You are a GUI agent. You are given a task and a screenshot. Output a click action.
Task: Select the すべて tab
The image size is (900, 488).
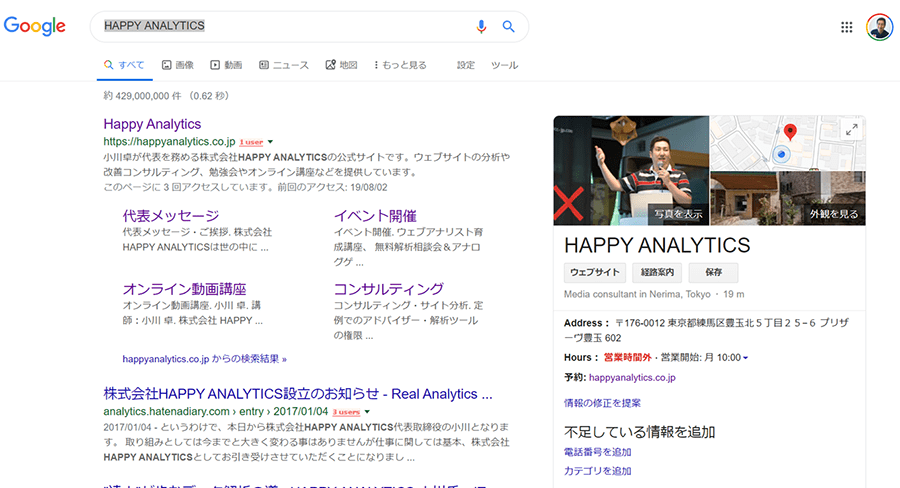click(x=125, y=65)
